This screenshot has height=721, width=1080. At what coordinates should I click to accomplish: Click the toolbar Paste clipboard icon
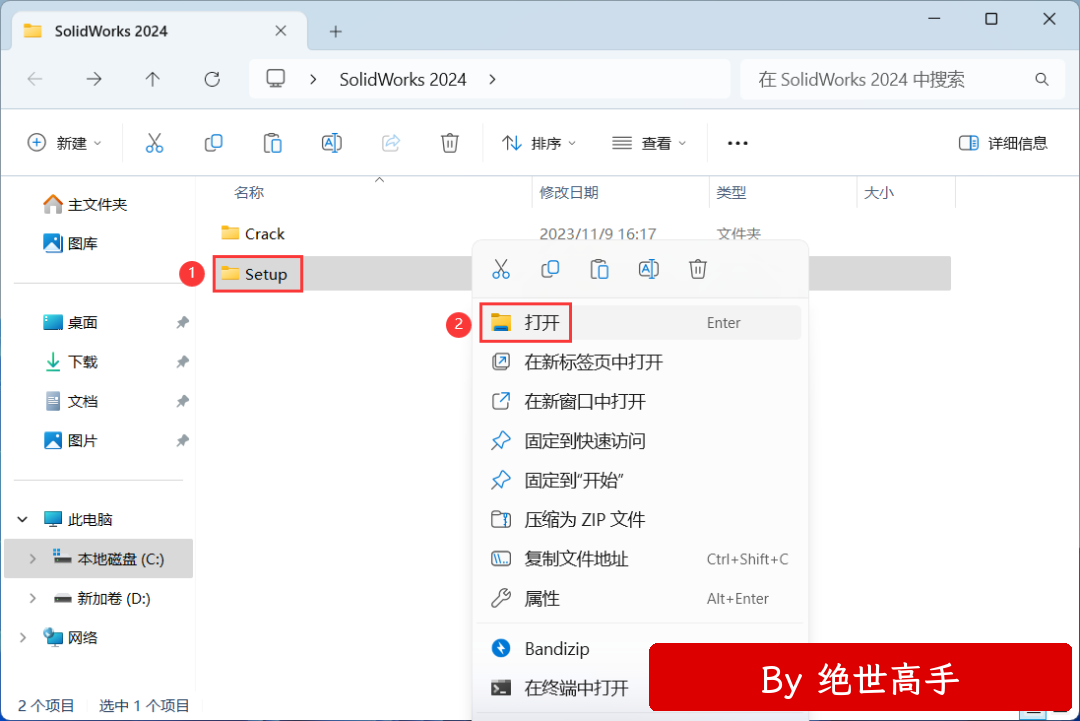click(272, 143)
